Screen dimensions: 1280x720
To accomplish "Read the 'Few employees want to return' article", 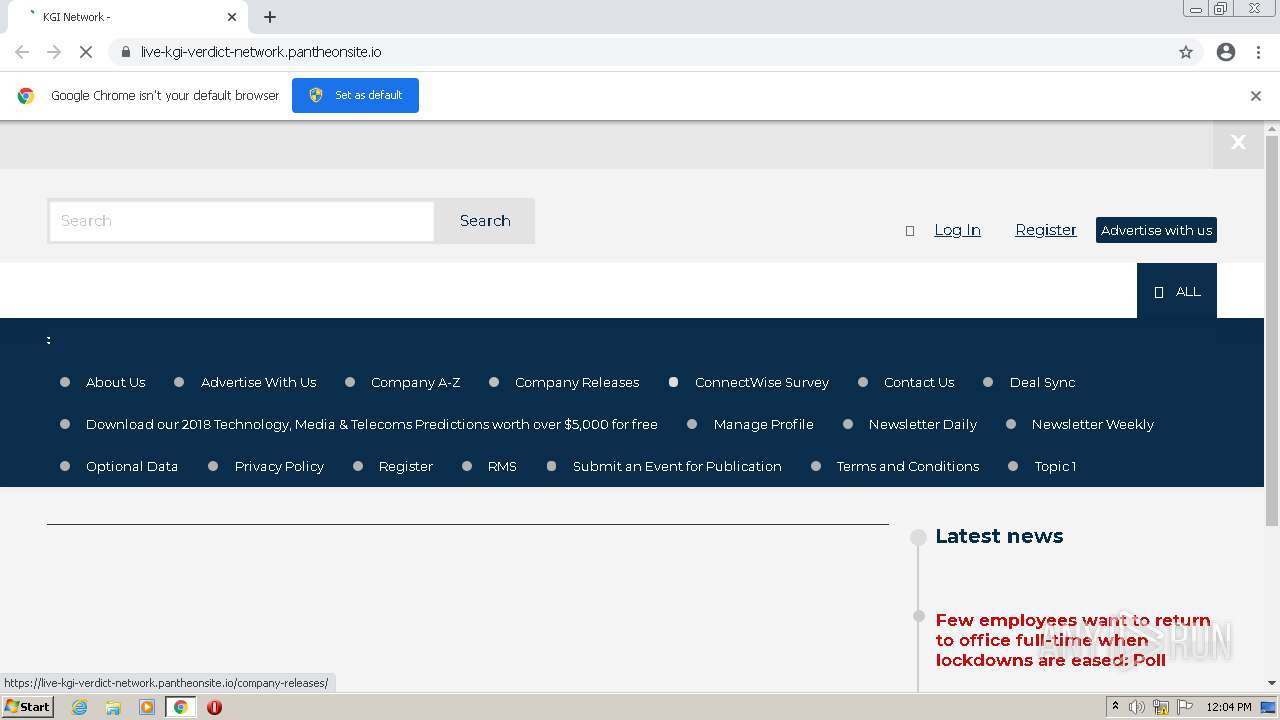I will click(1073, 640).
